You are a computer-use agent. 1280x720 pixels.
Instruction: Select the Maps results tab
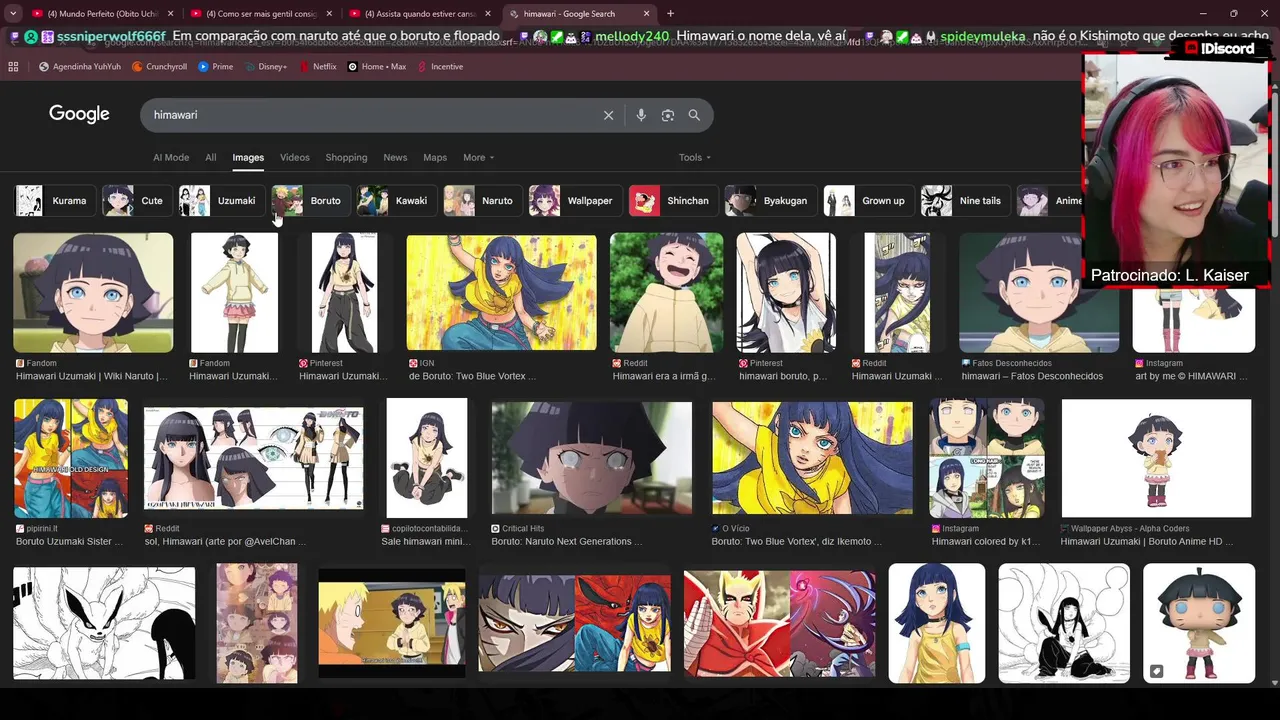pos(435,157)
